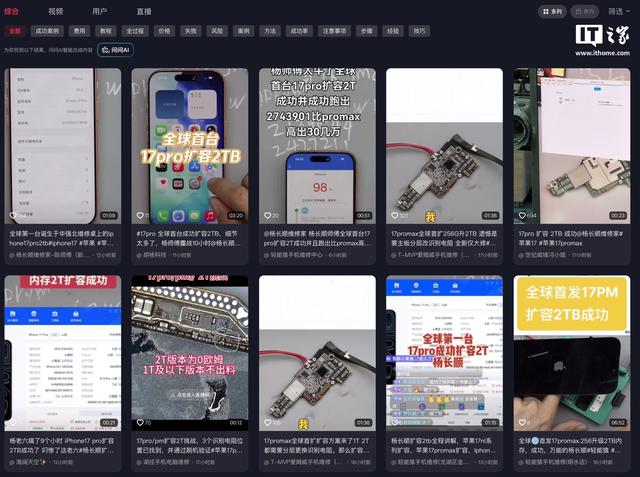Open the 全球第一台17pro成功扩容2T video thumbnail
The height and width of the screenshot is (477, 640).
(444, 353)
